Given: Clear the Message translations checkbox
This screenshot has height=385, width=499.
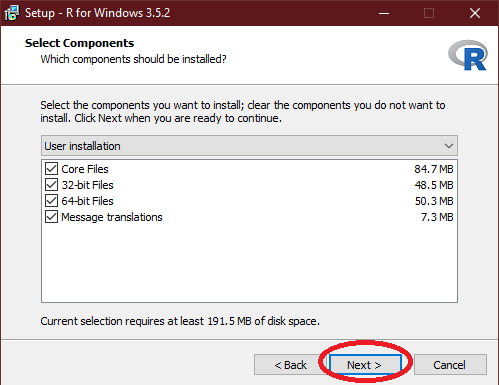Looking at the screenshot, I should pyautogui.click(x=51, y=217).
